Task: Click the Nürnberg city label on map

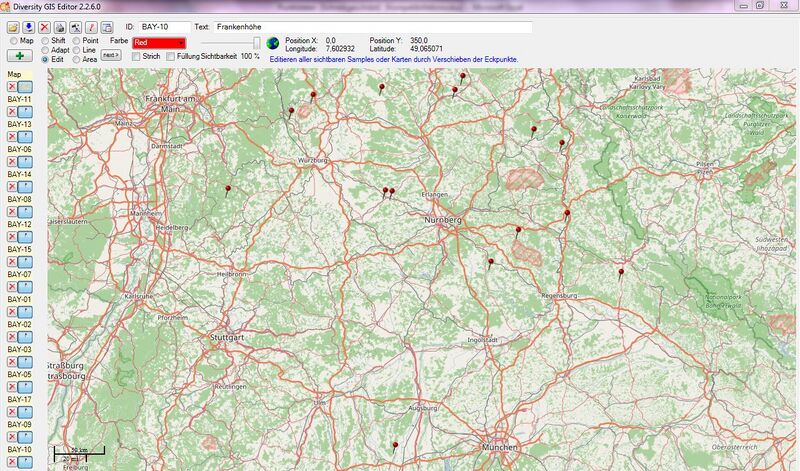Action: pos(443,220)
